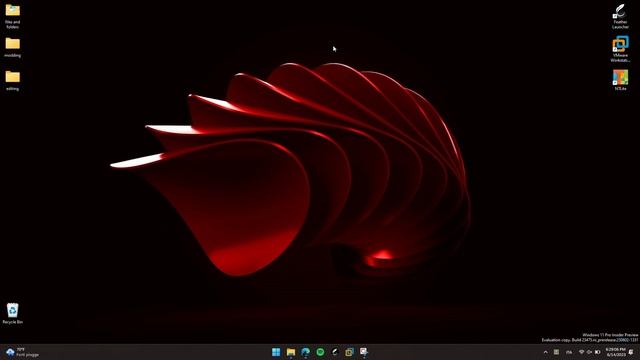Screen dimensions: 640x360
Task: Open the volume speaker icon
Action: [x=589, y=352]
